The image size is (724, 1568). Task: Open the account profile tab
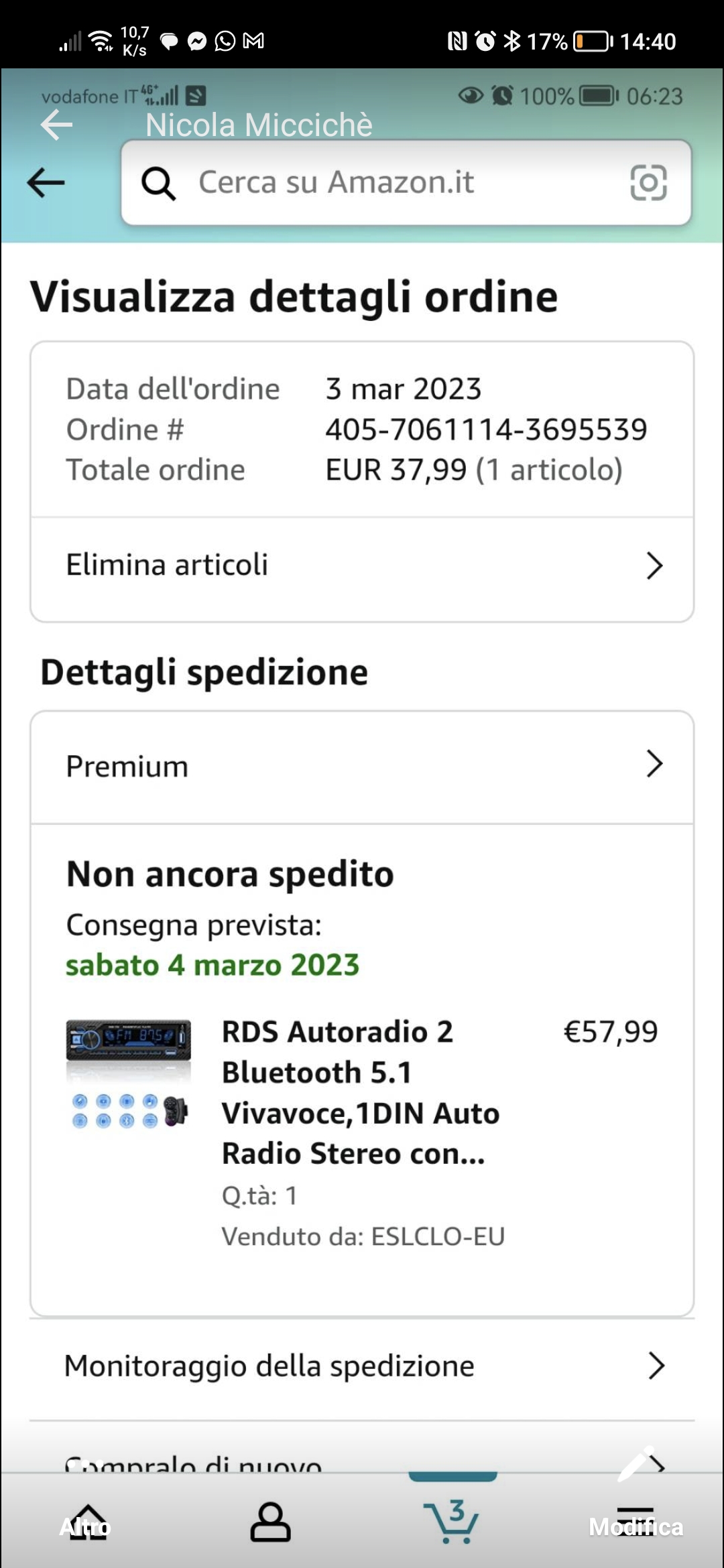[270, 1522]
